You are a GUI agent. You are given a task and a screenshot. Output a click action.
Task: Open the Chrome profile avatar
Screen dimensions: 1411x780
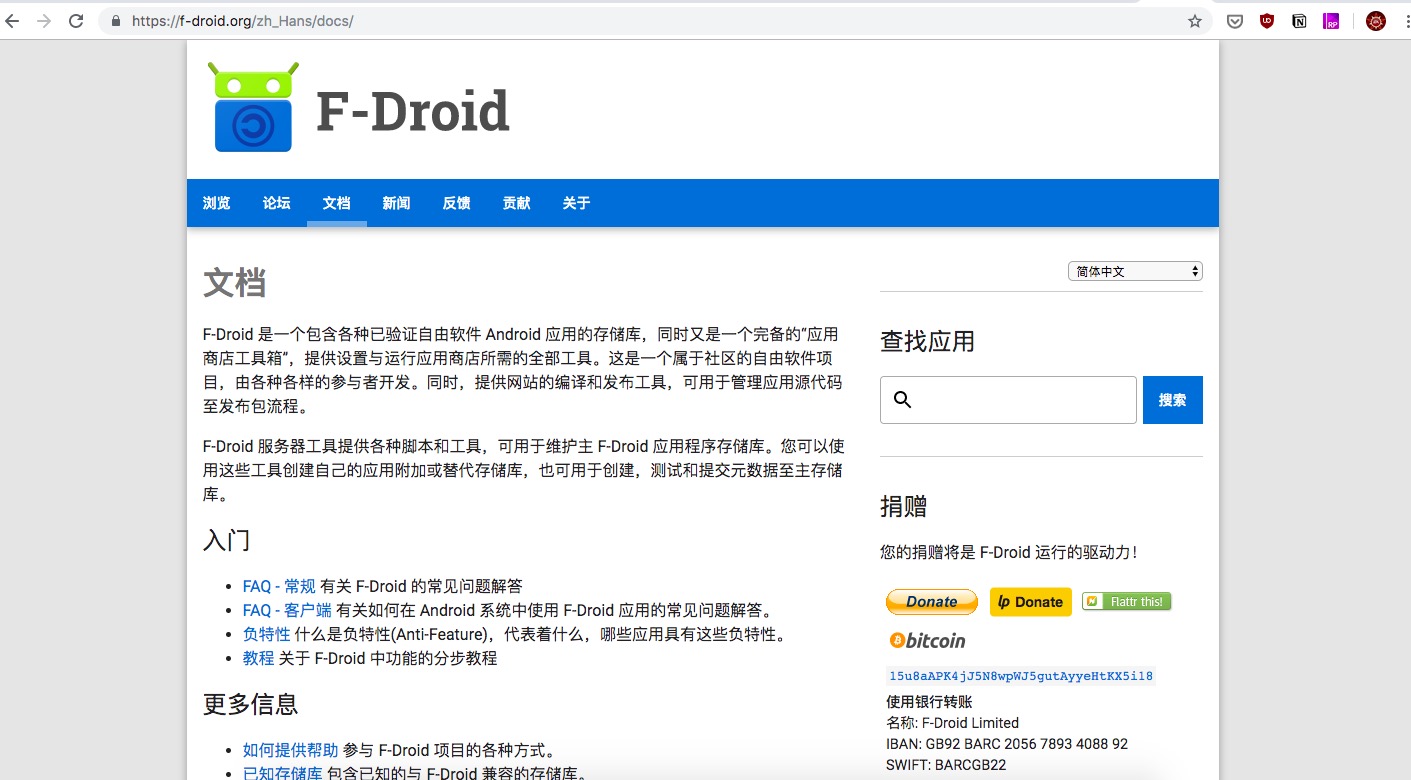click(x=1376, y=21)
